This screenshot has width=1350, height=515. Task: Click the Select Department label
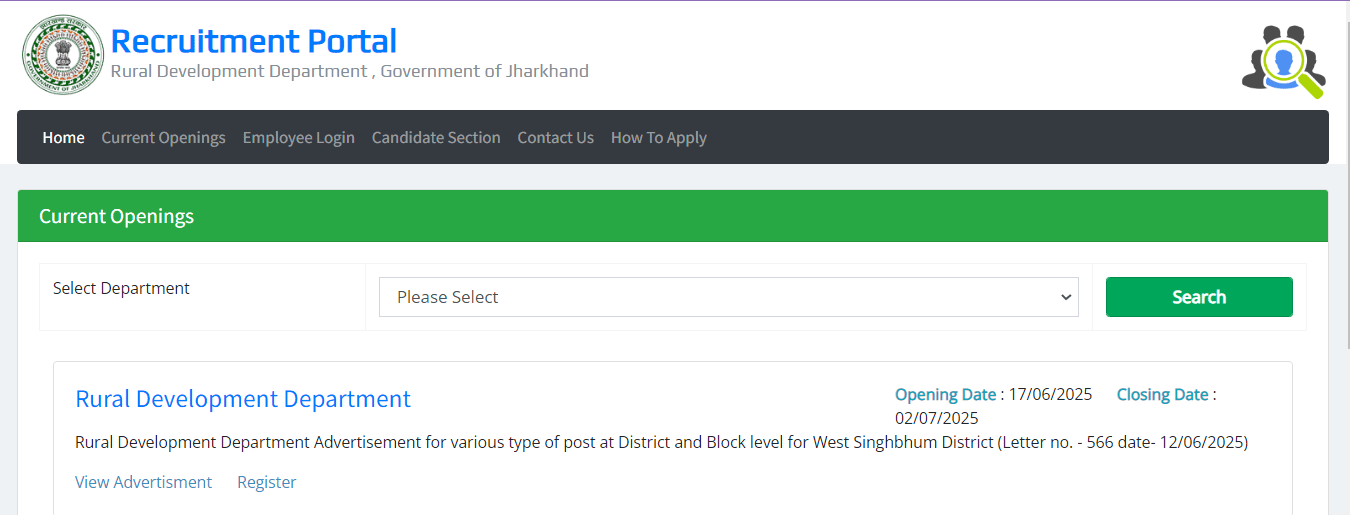coord(121,288)
